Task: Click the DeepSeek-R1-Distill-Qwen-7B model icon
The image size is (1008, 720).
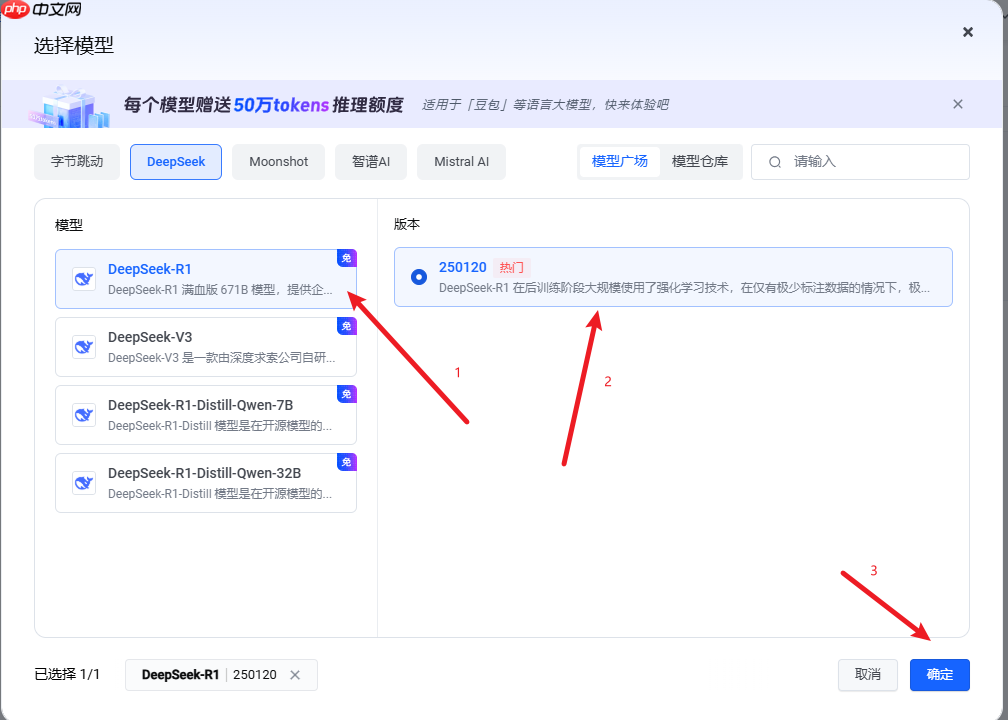Action: [83, 414]
